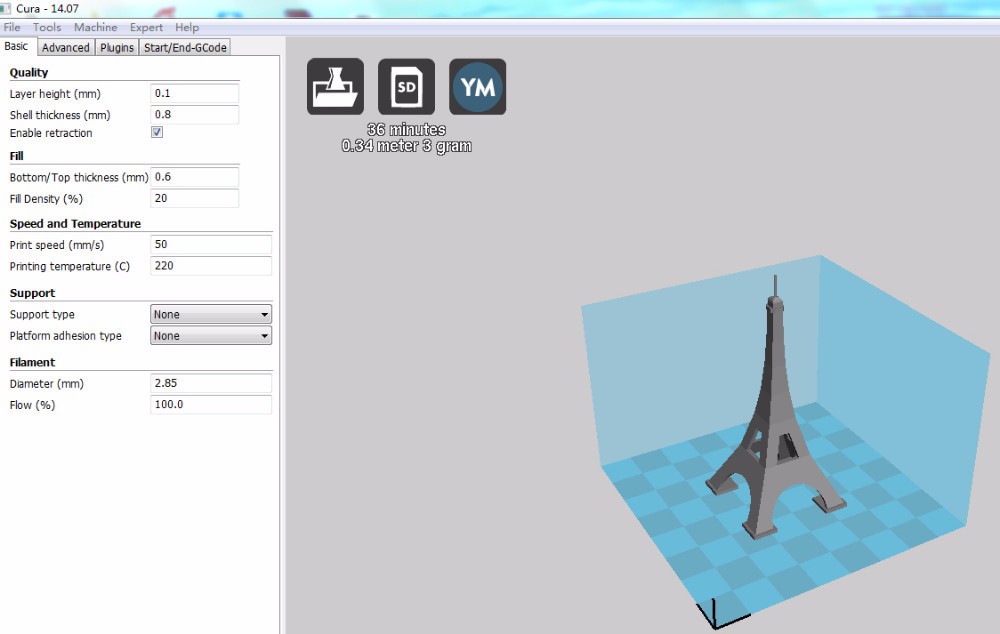Click the SD card save toolpath icon
Viewport: 1000px width, 634px height.
click(406, 87)
